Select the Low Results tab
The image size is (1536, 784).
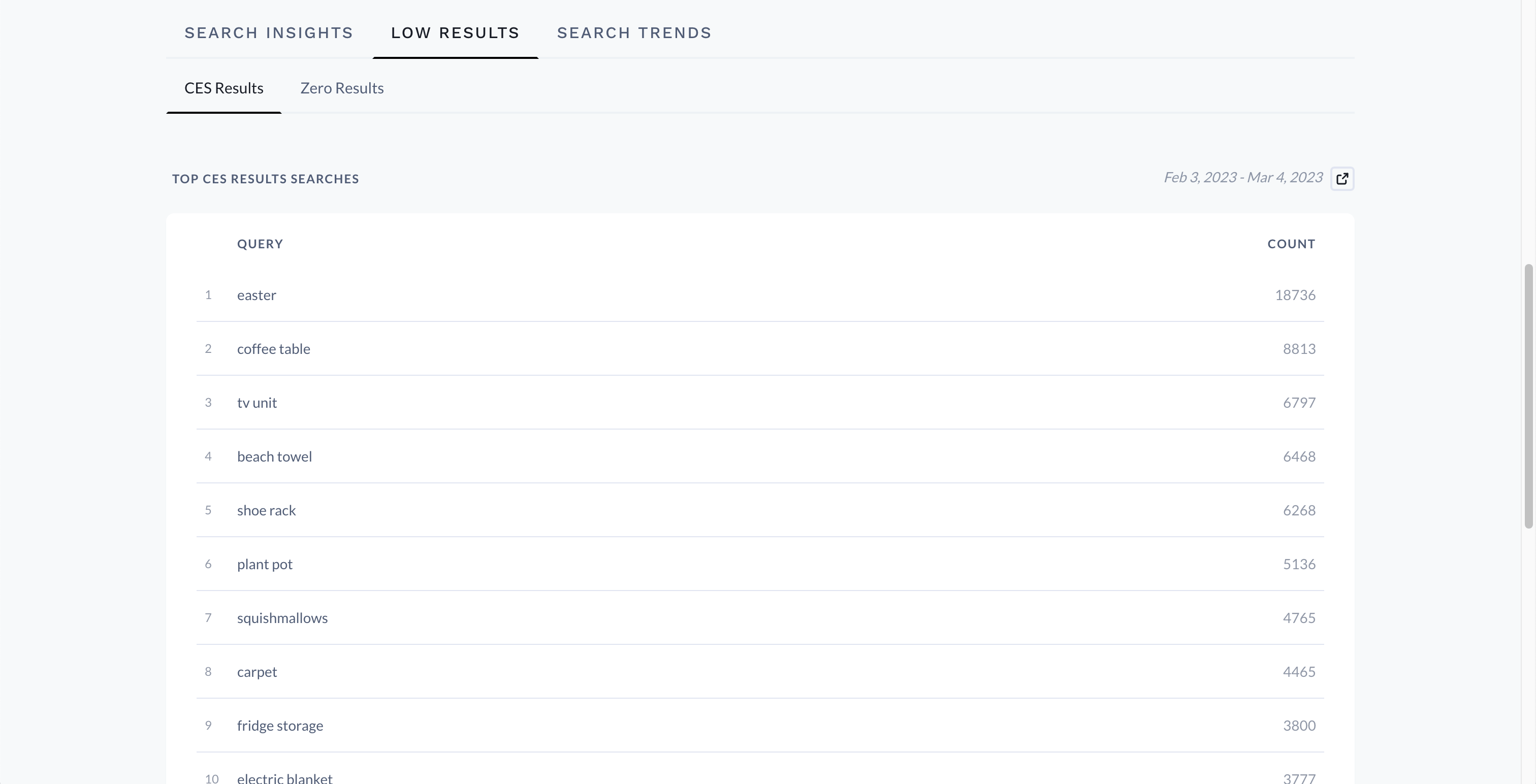(455, 33)
